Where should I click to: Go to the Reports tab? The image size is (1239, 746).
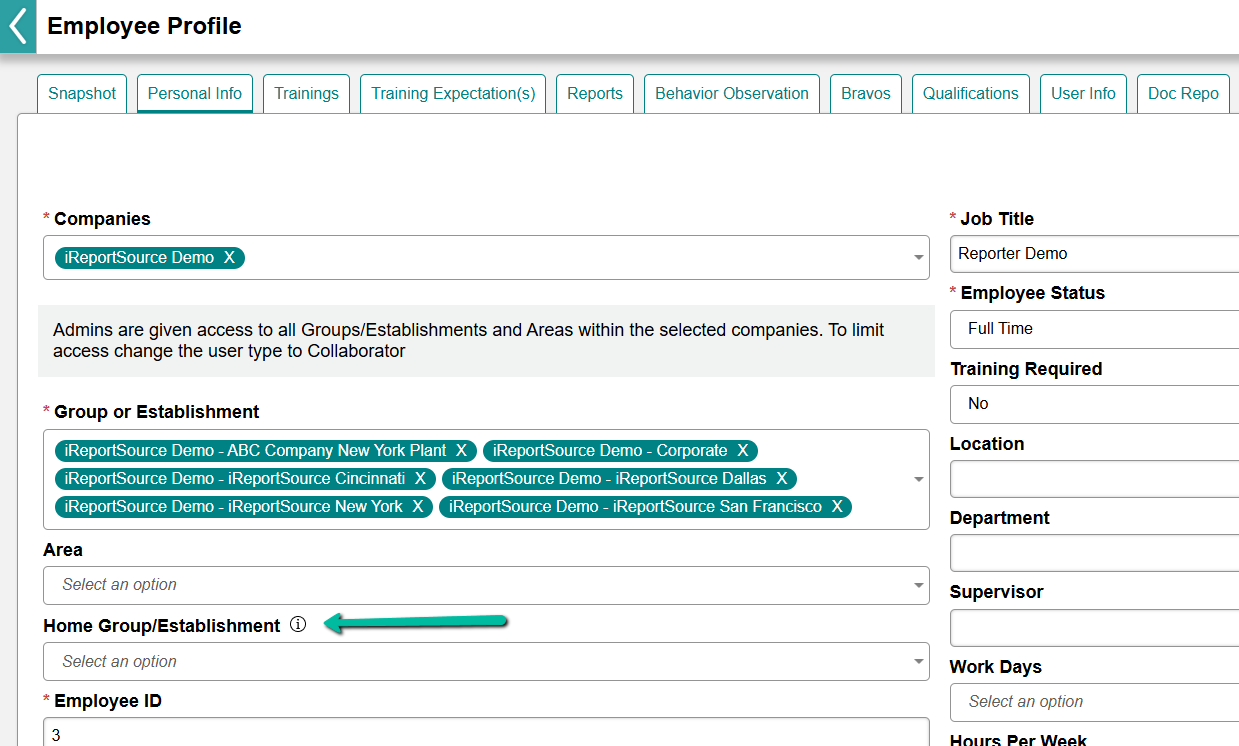click(x=595, y=93)
